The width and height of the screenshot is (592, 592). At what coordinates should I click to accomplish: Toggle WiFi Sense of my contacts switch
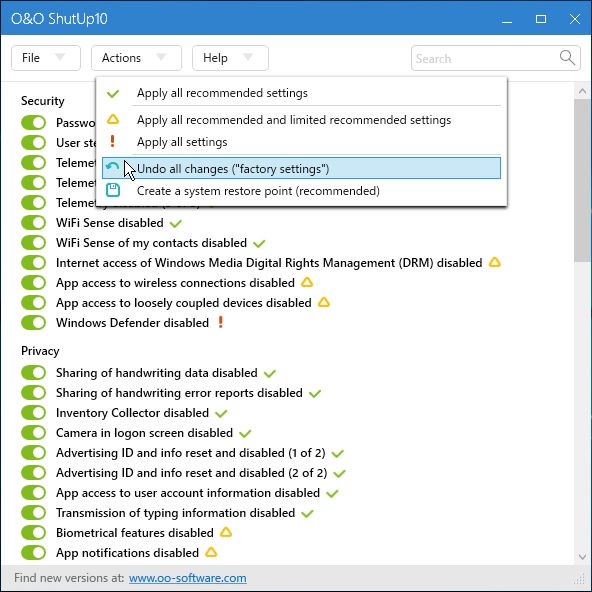pos(33,243)
